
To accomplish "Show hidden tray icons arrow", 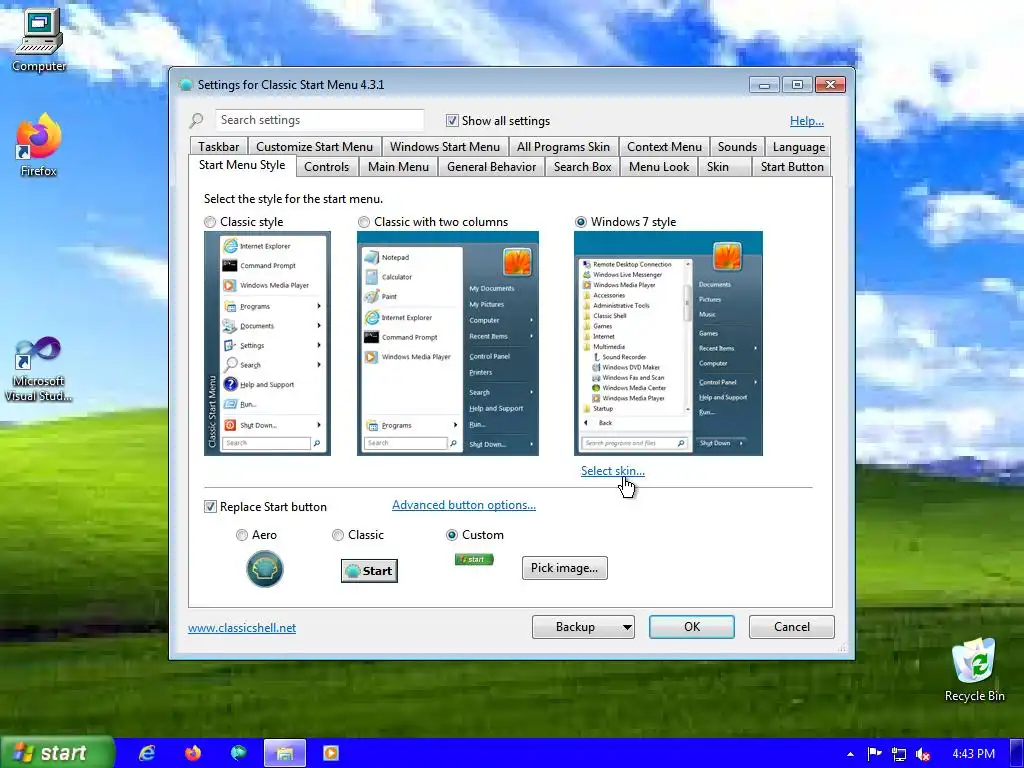I will [x=850, y=754].
